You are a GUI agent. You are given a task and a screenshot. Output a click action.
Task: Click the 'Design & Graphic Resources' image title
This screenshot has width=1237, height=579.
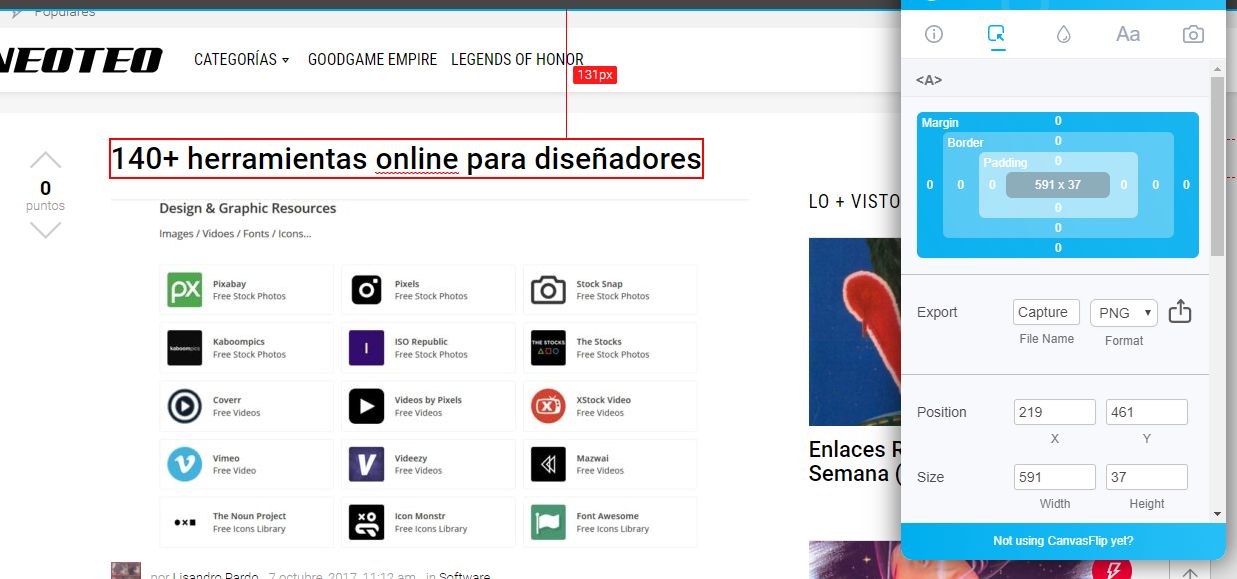coord(248,208)
